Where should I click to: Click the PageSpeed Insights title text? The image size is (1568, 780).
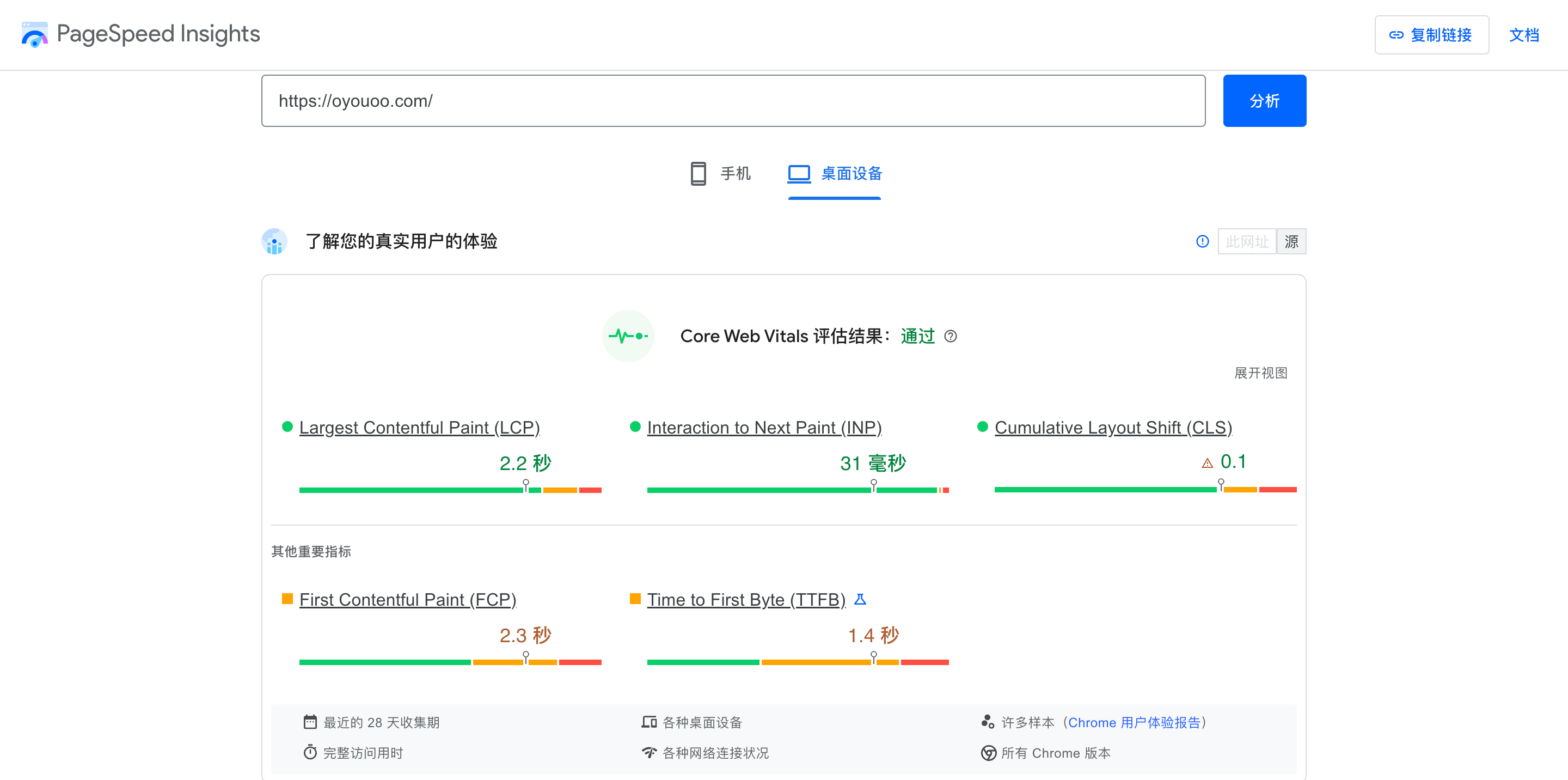tap(158, 34)
